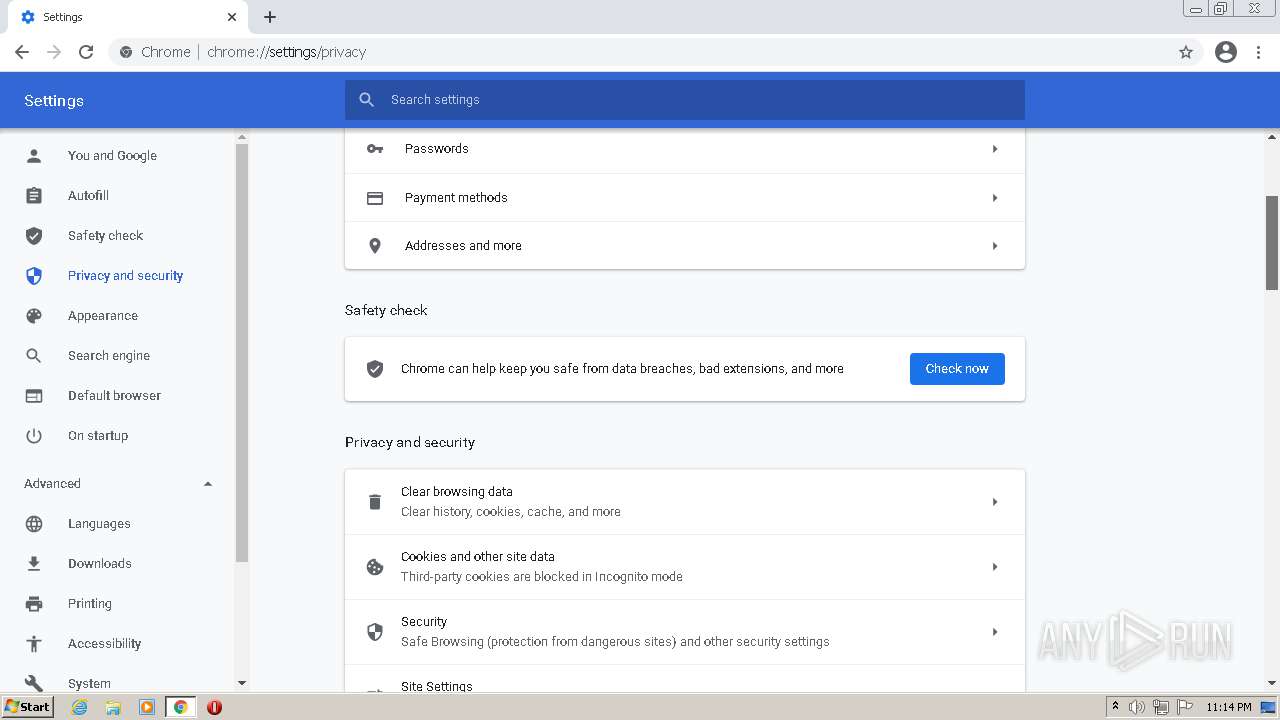Click the Search engine magnifier icon
1280x720 pixels.
(34, 356)
